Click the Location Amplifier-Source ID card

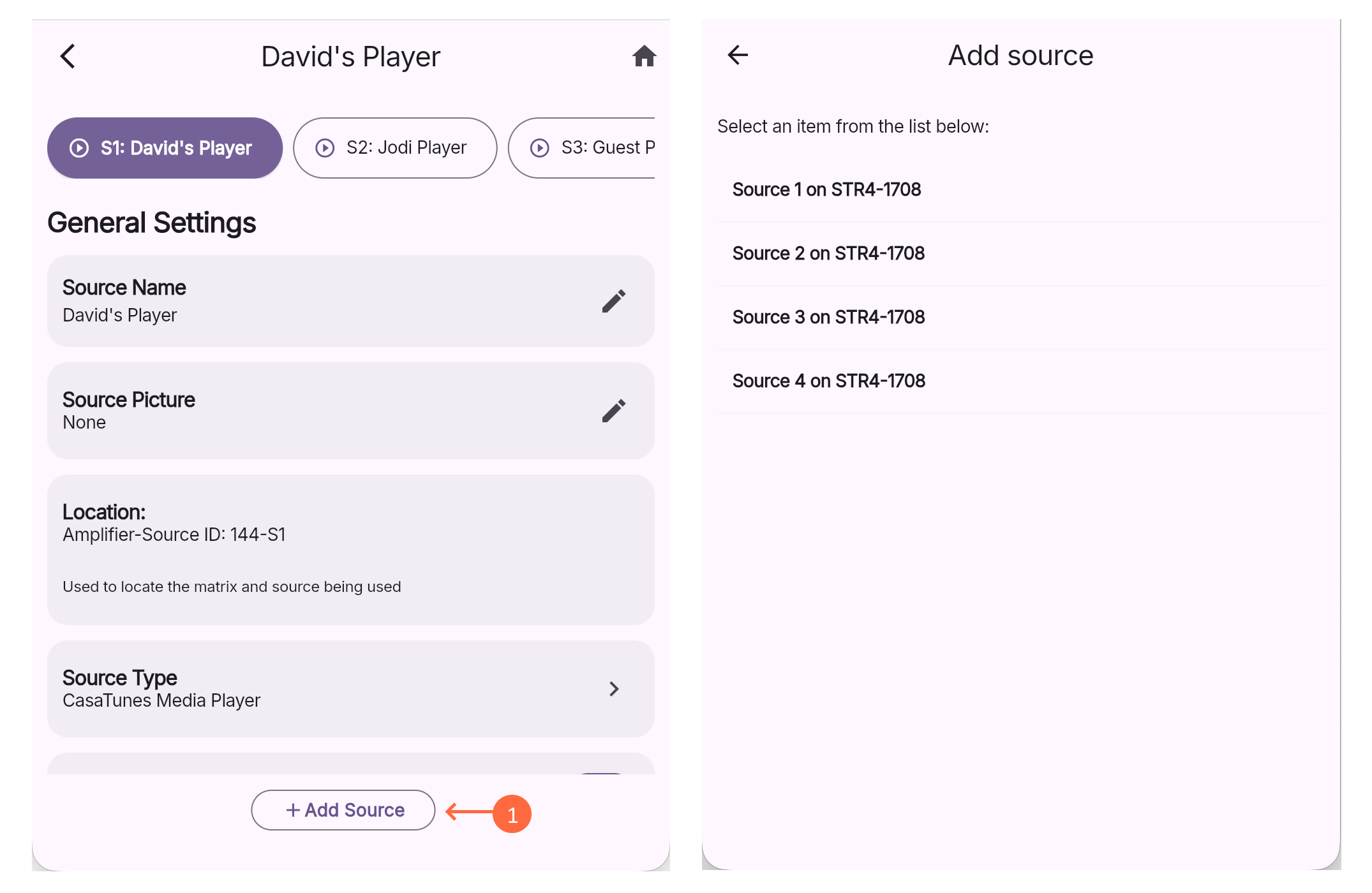click(351, 550)
